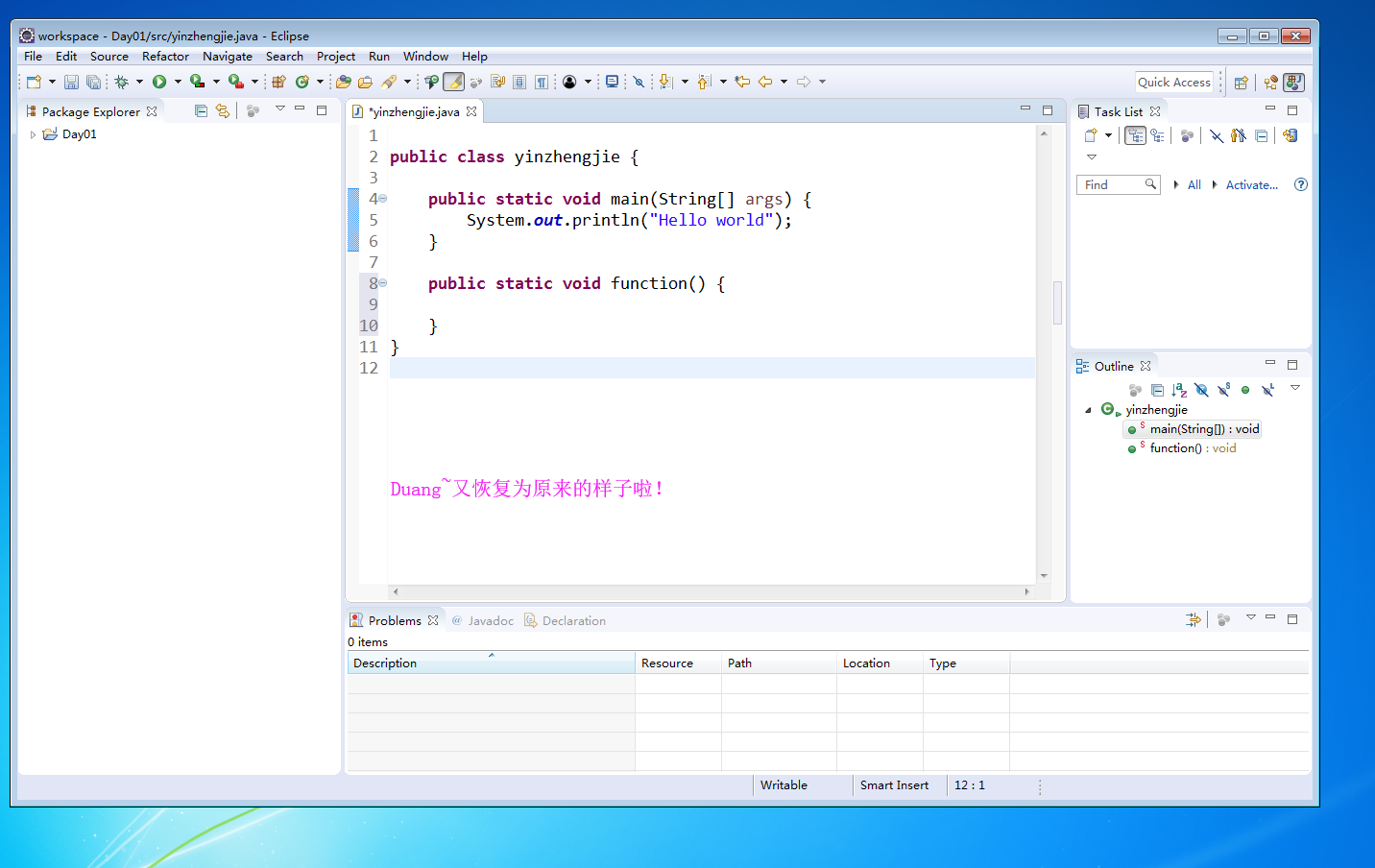Toggle Hide Static Members in Outline
Screen dimensions: 1375x868
(1223, 390)
